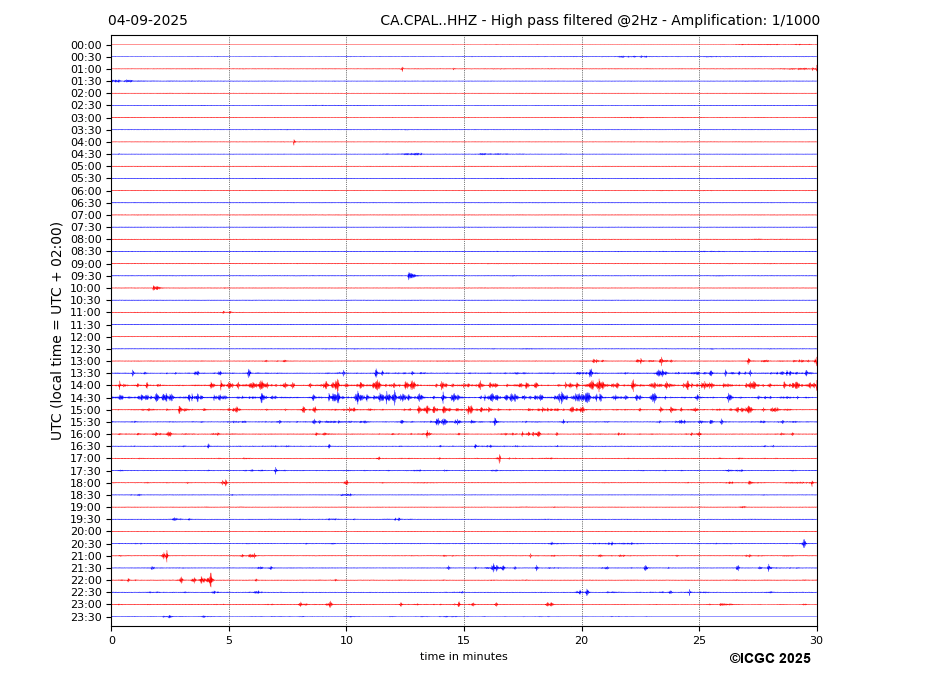Image resolution: width=927 pixels, height=696 pixels.
Task: Click the 04:30 time row label
Action: 86,154
